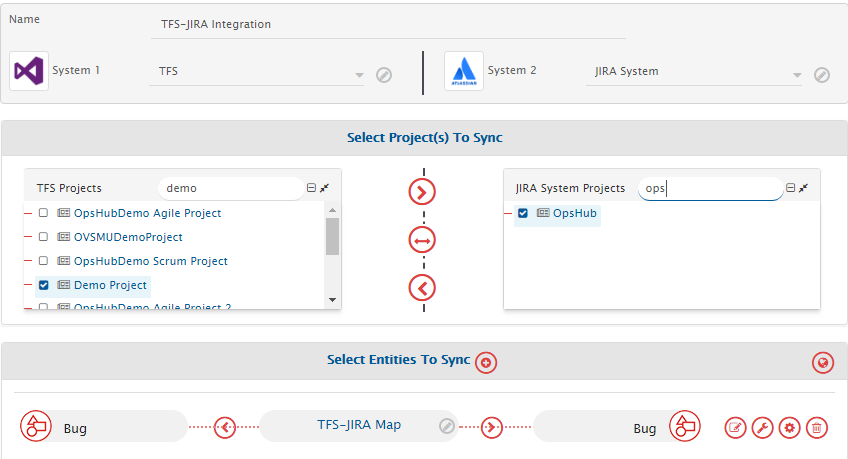The width and height of the screenshot is (848, 459).
Task: Check the OpsHubDemo Agile Project checkbox
Action: click(43, 213)
